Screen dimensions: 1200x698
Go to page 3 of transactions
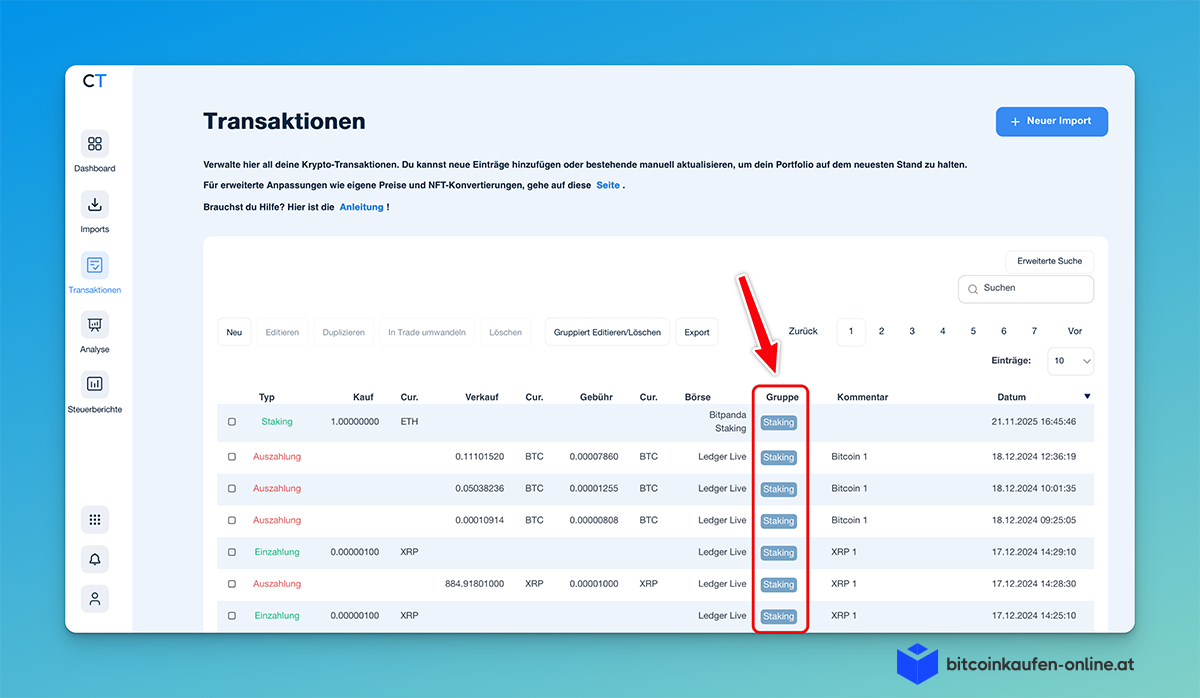(912, 332)
